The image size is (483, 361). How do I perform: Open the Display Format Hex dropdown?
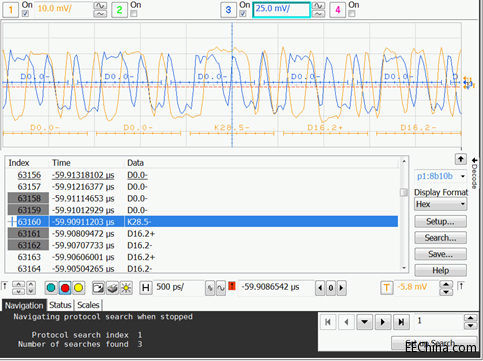pos(440,204)
